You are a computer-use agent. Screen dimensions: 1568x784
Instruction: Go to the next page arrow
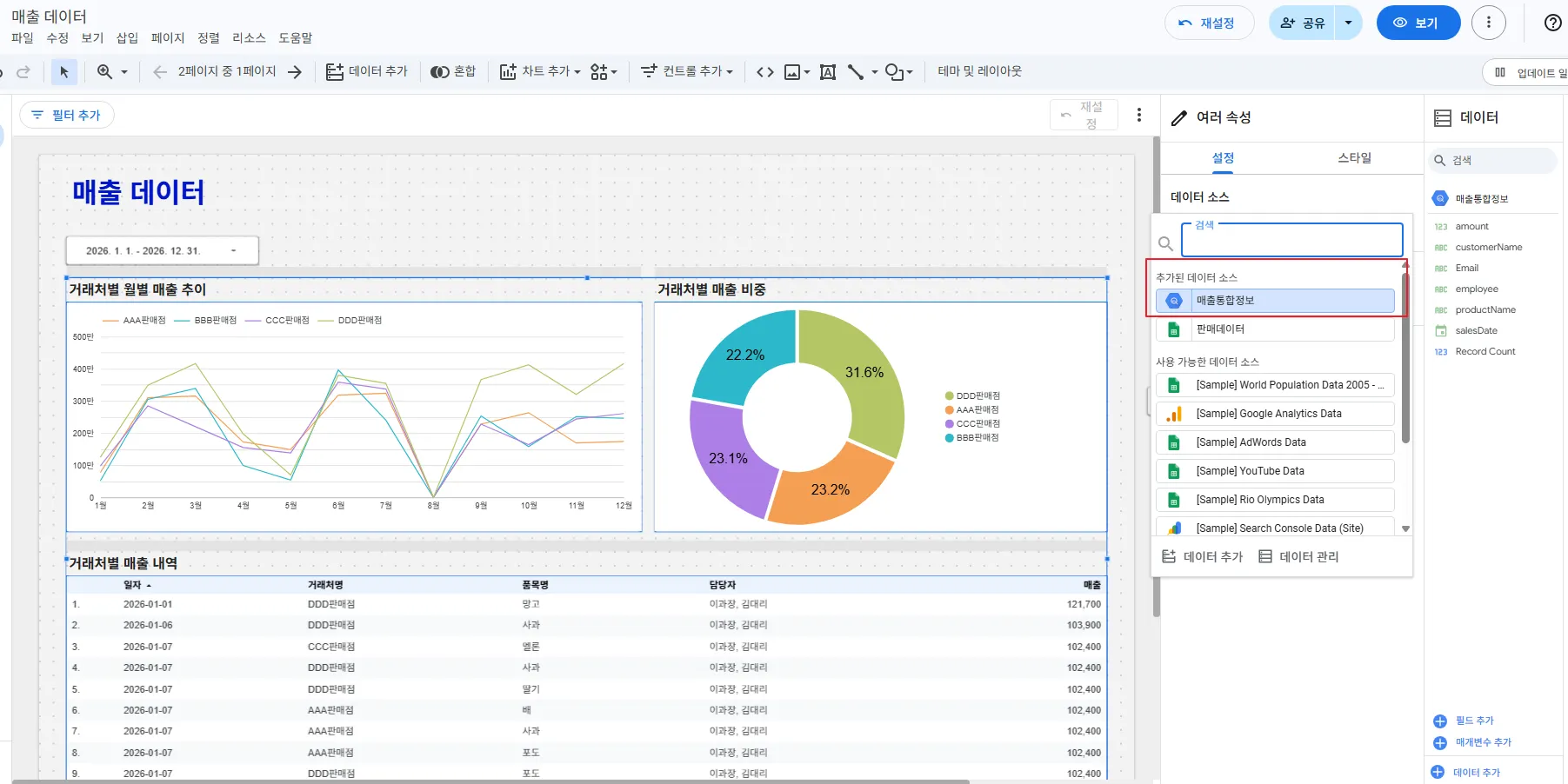295,72
